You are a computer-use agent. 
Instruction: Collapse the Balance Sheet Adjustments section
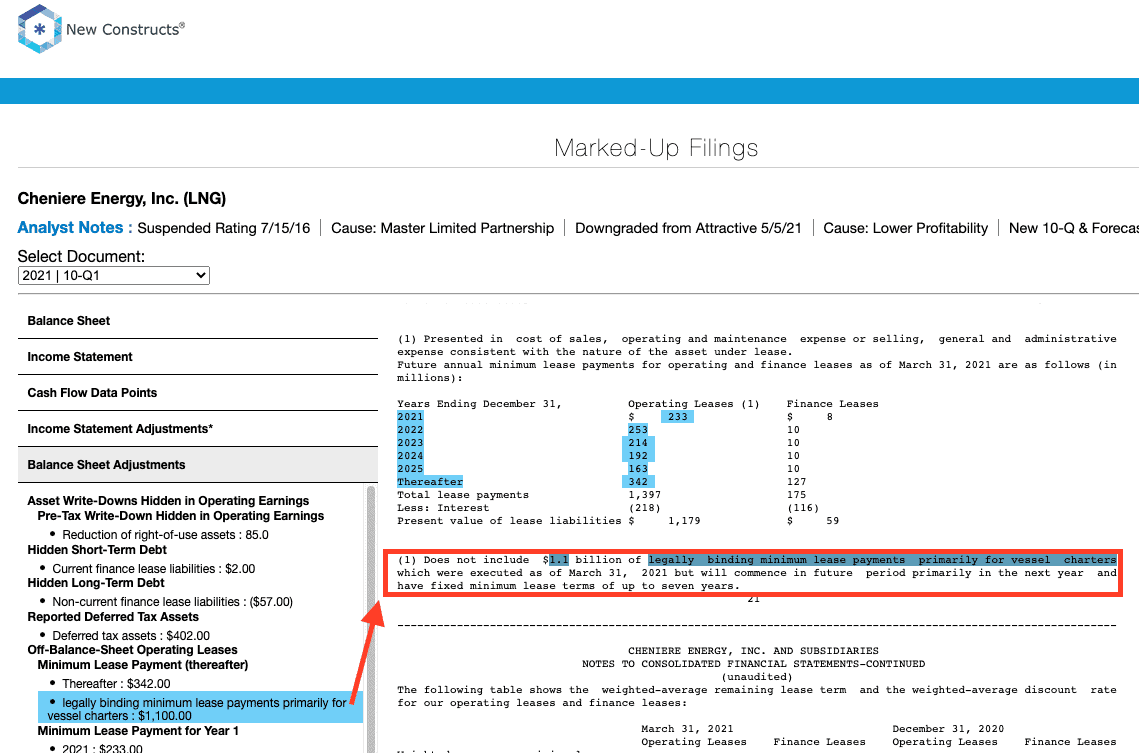point(198,465)
